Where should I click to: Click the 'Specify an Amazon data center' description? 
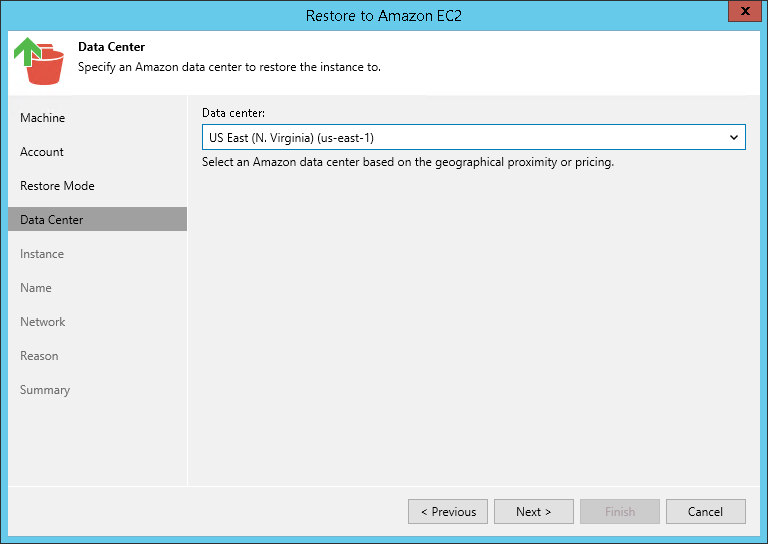[229, 67]
